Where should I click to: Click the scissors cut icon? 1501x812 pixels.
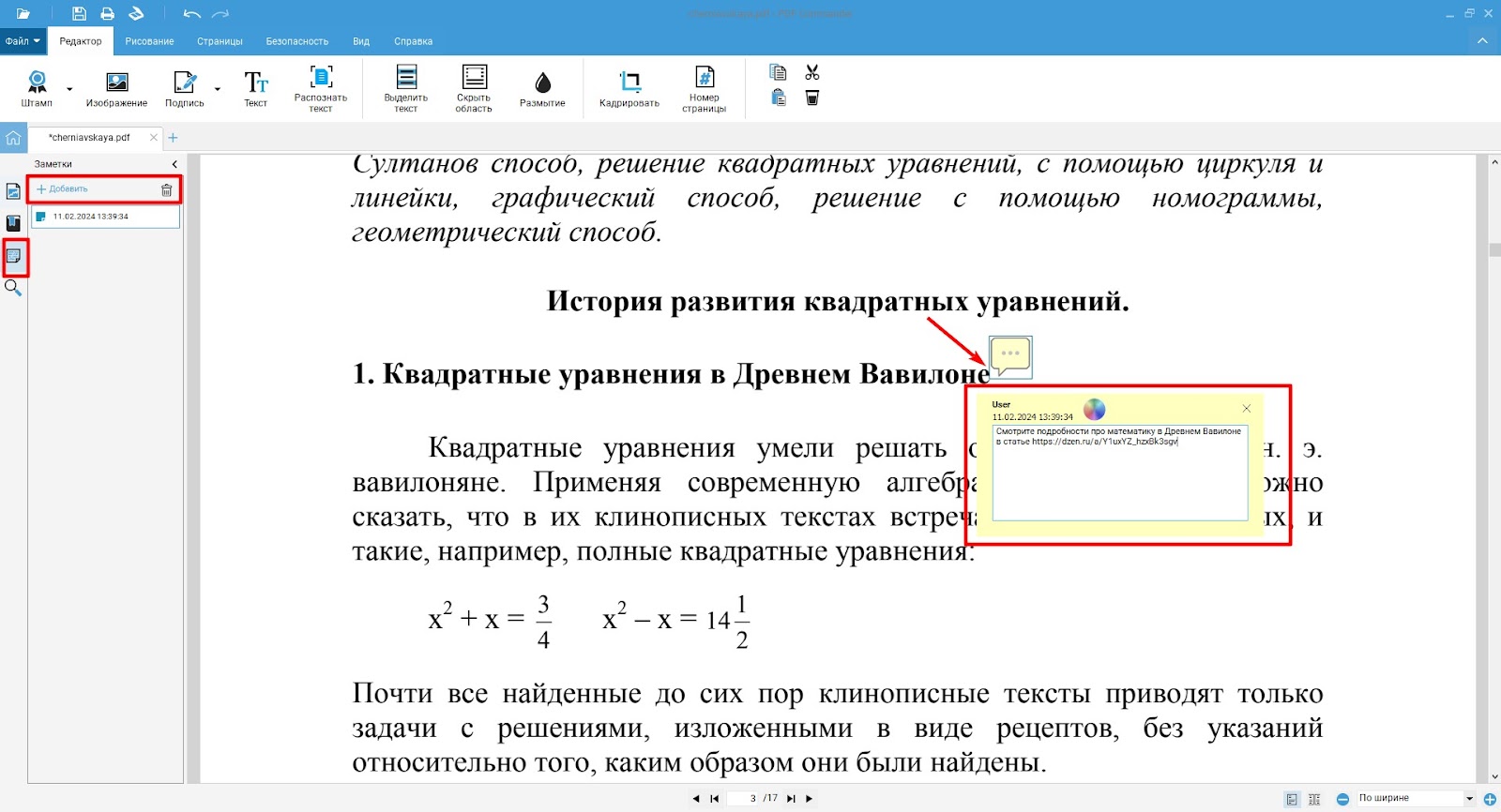(x=812, y=72)
